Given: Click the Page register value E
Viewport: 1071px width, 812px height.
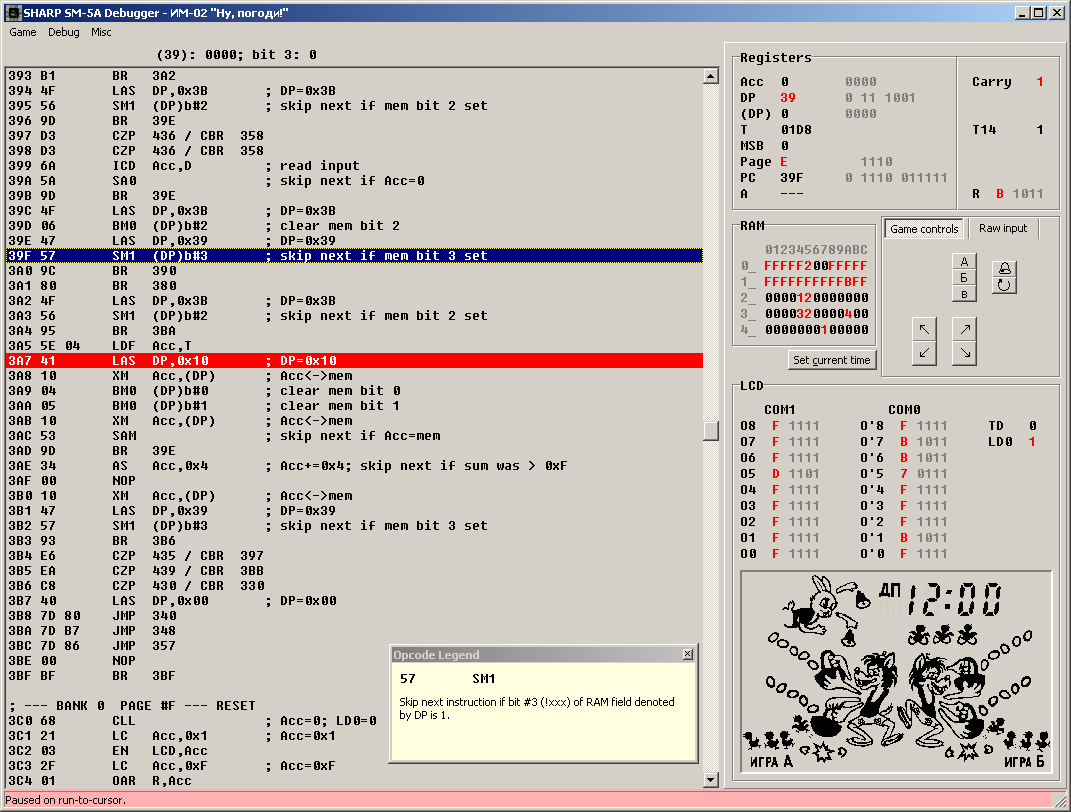Looking at the screenshot, I should (784, 162).
